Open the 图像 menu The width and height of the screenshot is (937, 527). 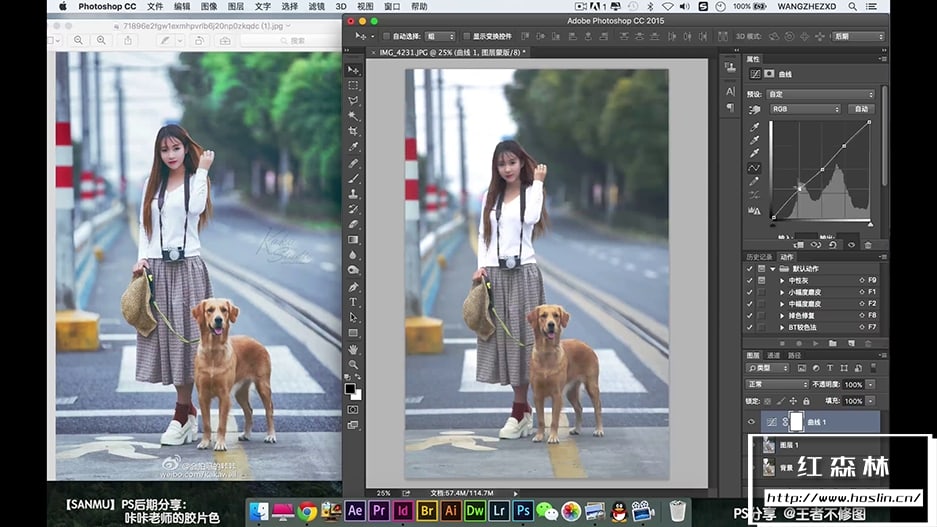click(x=209, y=7)
